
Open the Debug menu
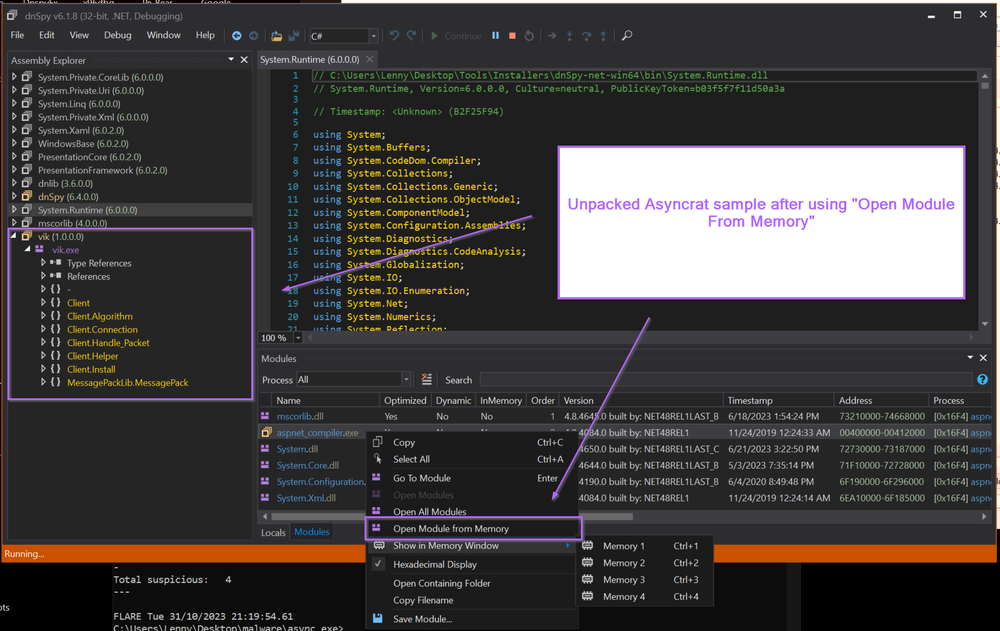(117, 35)
